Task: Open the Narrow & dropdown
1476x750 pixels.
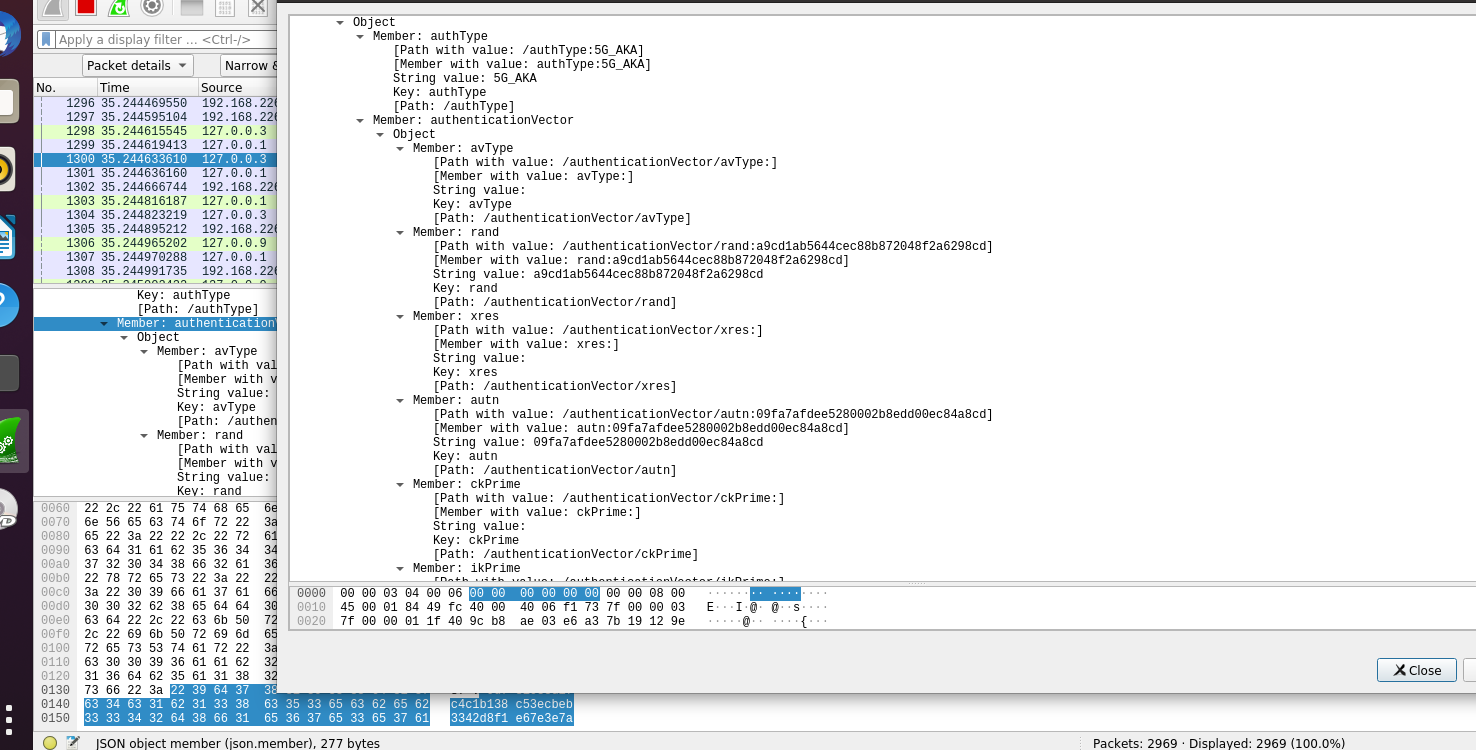Action: click(x=250, y=65)
